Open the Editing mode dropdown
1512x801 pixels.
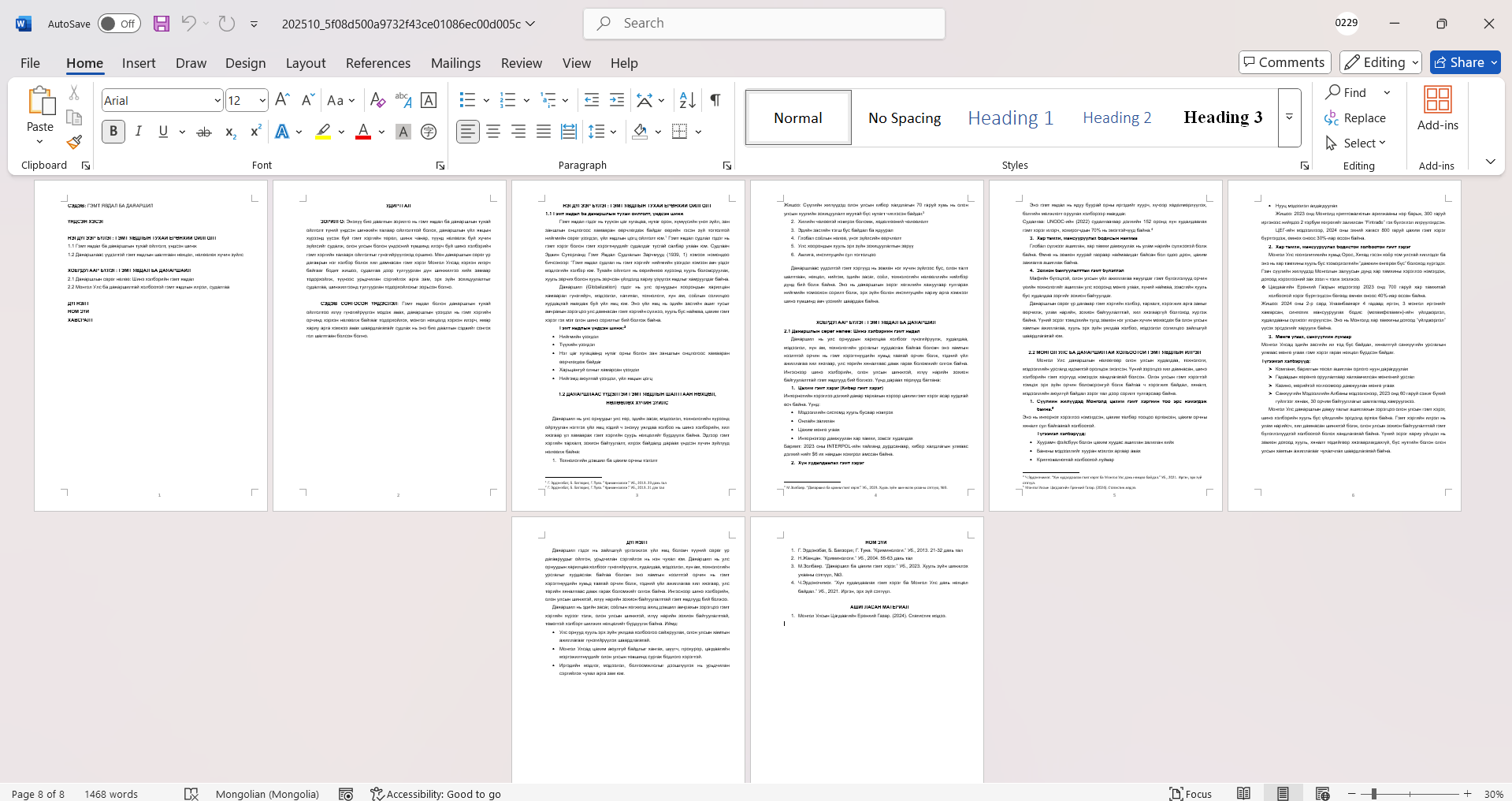[1381, 62]
